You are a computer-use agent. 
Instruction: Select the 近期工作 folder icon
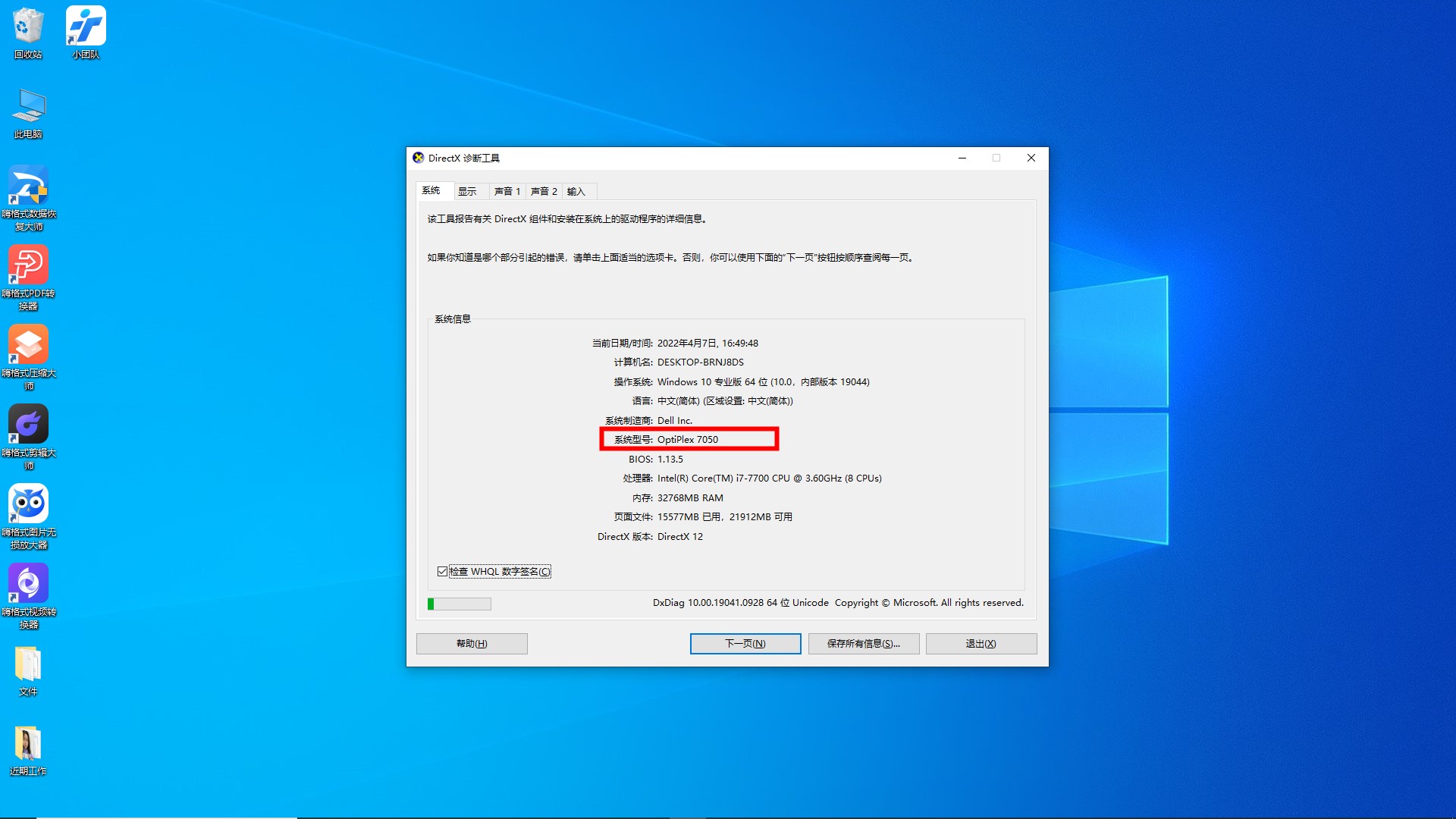point(28,751)
